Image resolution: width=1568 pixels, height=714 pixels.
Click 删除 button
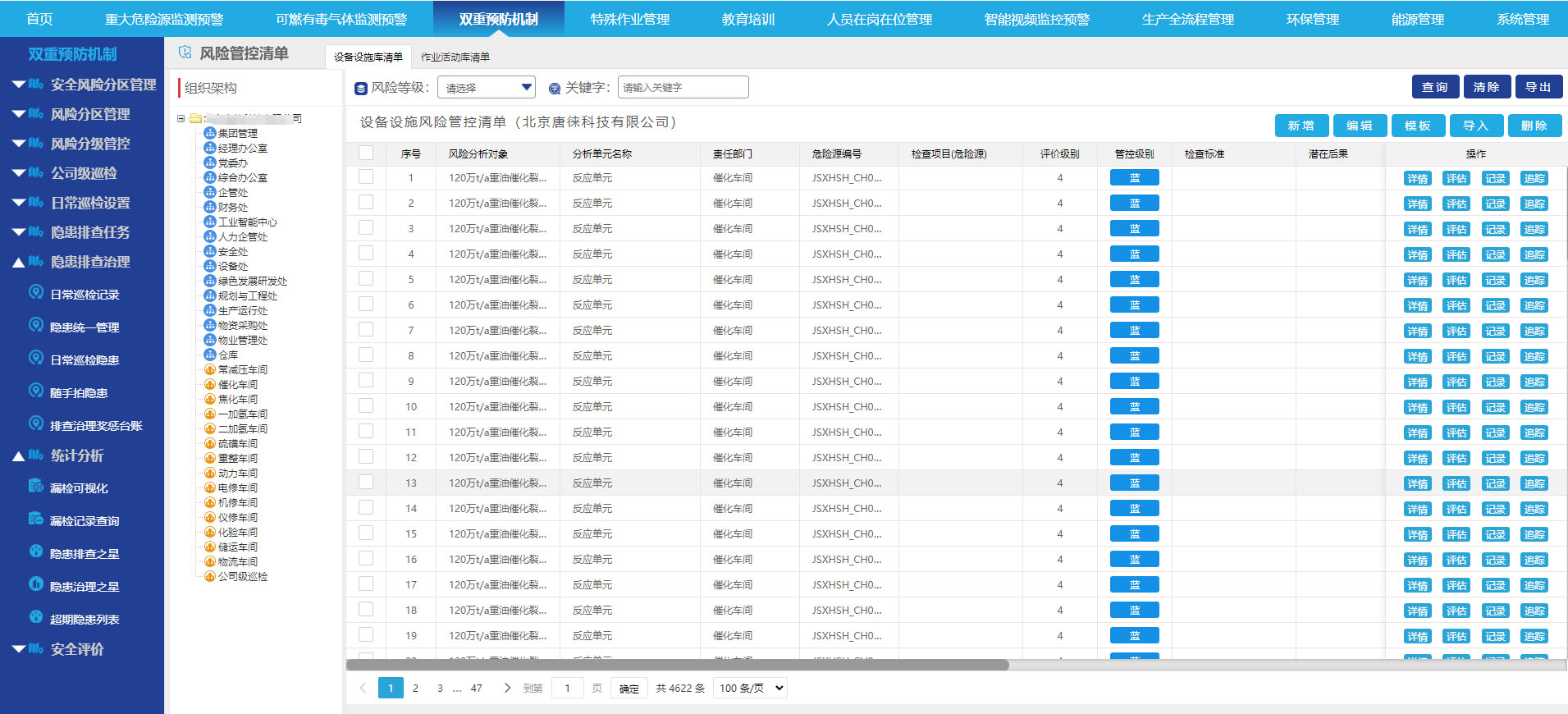coord(1534,125)
